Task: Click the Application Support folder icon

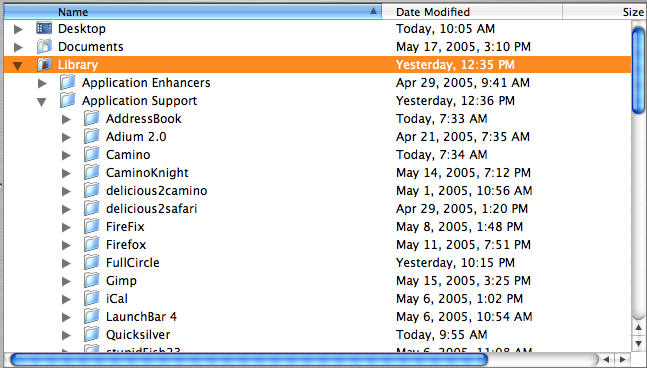Action: point(68,100)
